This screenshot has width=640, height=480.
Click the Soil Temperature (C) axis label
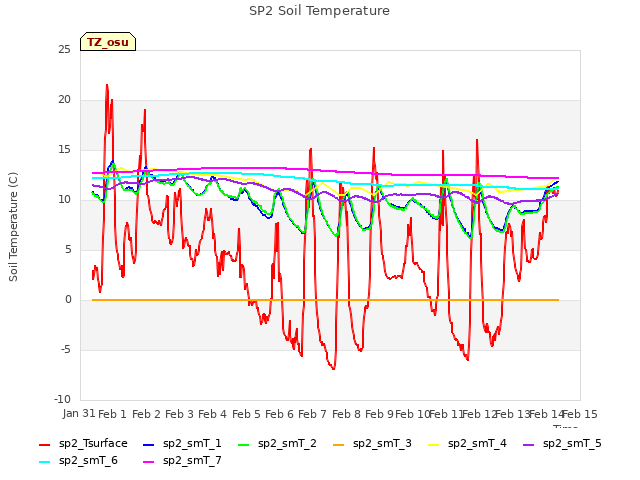[13, 227]
